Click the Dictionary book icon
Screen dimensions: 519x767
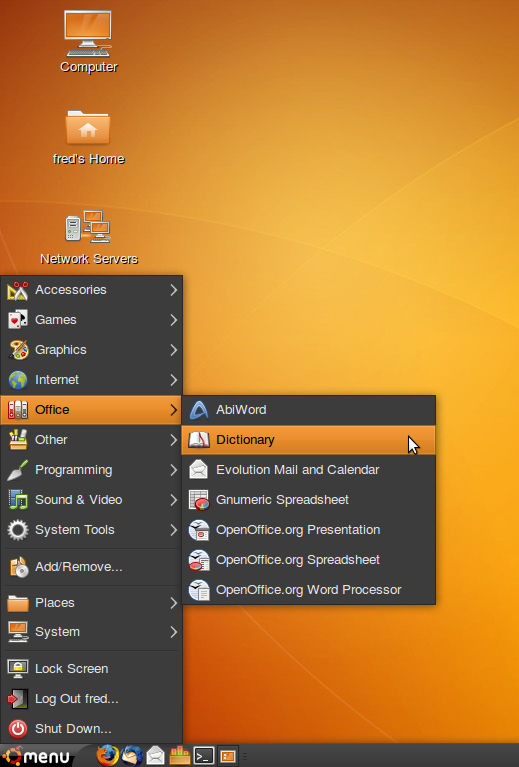199,440
